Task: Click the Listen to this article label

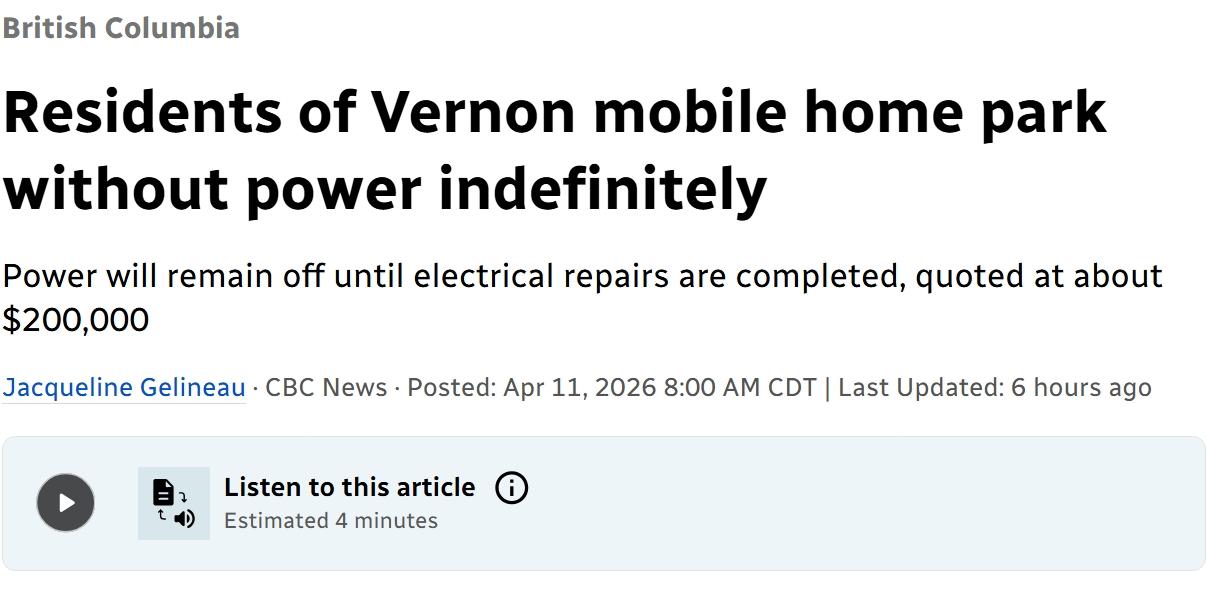Action: tap(350, 487)
